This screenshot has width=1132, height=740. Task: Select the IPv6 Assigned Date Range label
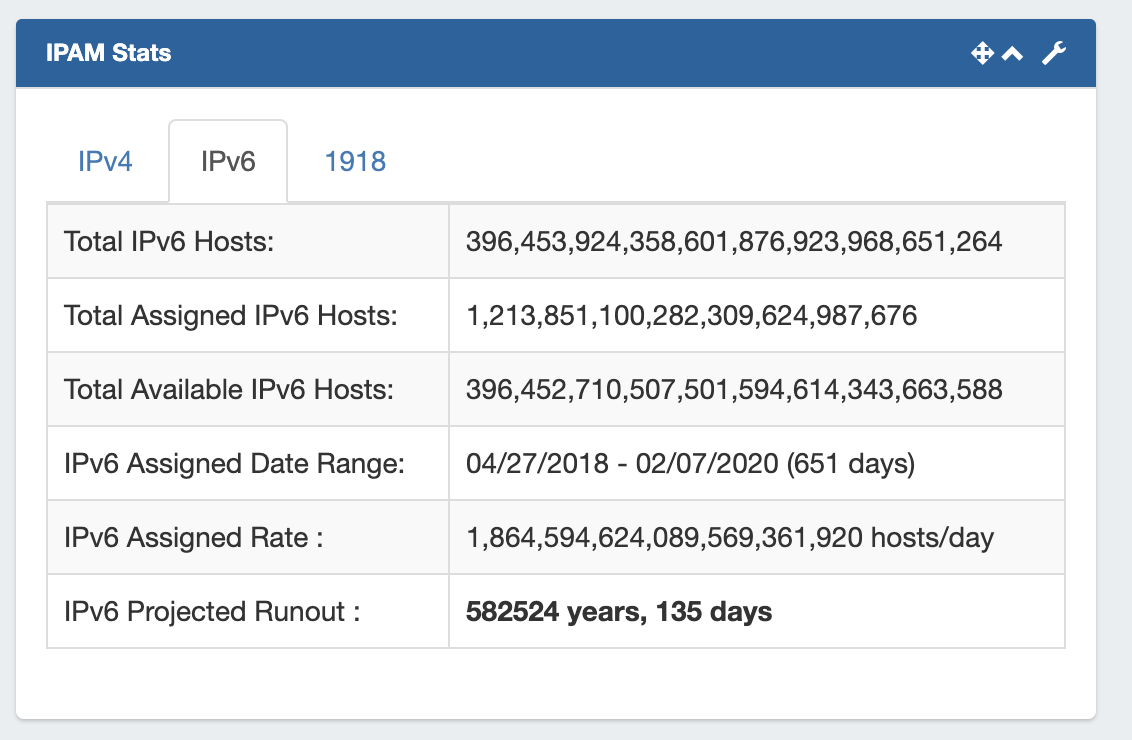tap(233, 464)
